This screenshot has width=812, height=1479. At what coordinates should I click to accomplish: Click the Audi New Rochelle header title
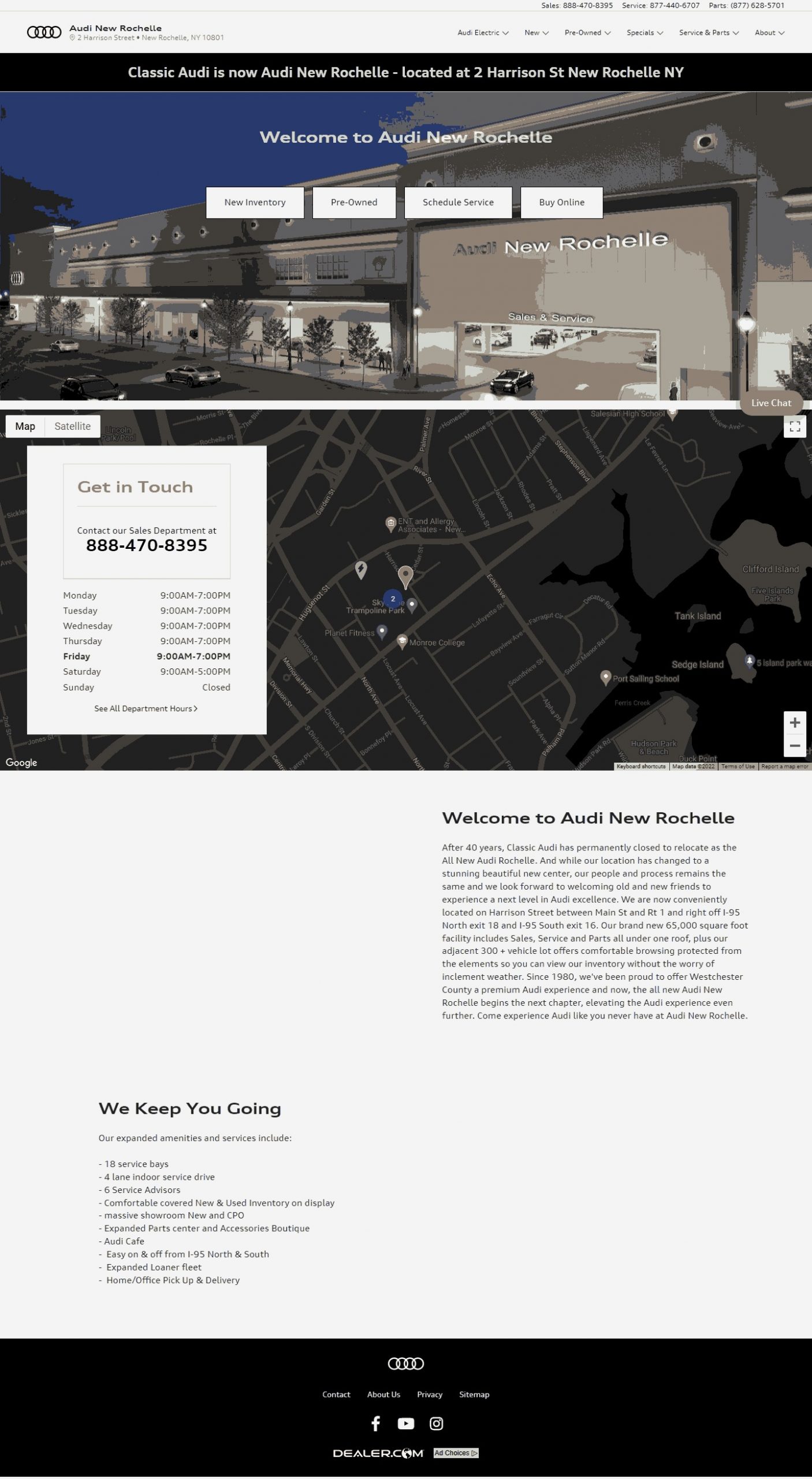click(x=116, y=28)
